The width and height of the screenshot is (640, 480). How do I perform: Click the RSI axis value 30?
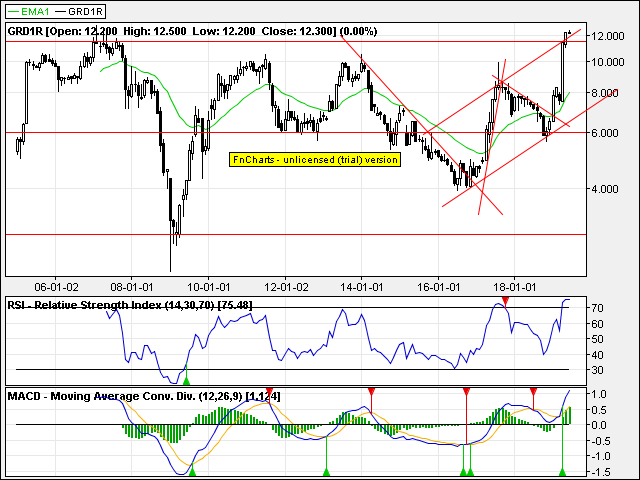pyautogui.click(x=598, y=370)
